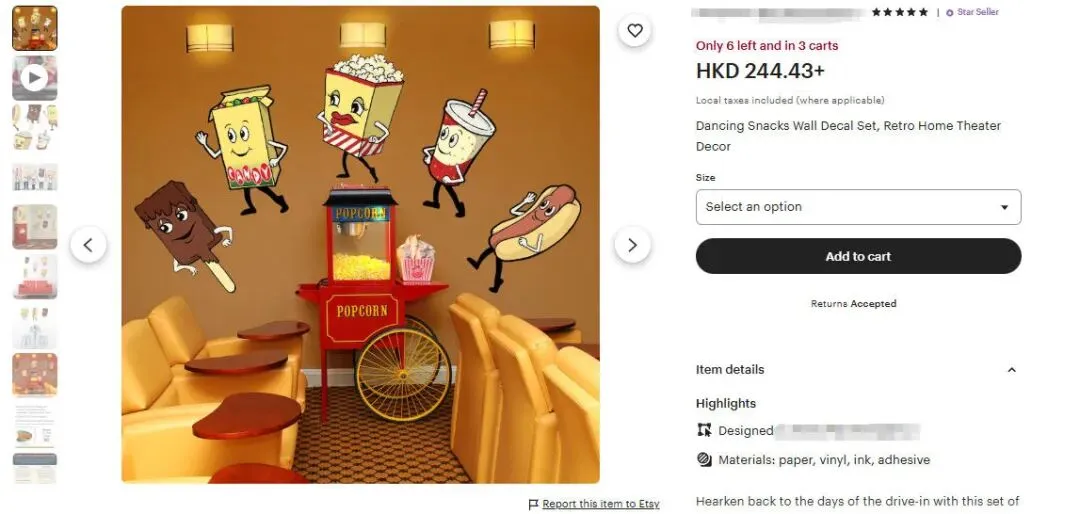Select the red couch room thumbnail
Screen dimensions: 1080x514
click(34, 276)
